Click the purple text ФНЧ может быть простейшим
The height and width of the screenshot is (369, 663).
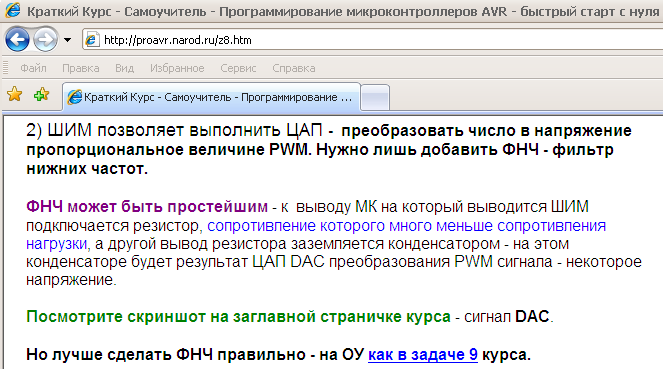(x=147, y=207)
